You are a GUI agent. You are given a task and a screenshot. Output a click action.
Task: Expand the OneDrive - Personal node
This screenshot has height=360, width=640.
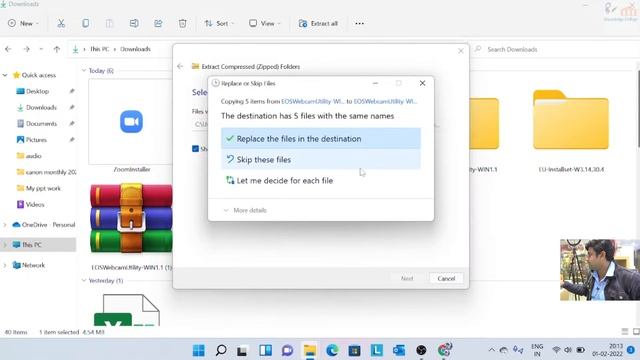coord(5,225)
